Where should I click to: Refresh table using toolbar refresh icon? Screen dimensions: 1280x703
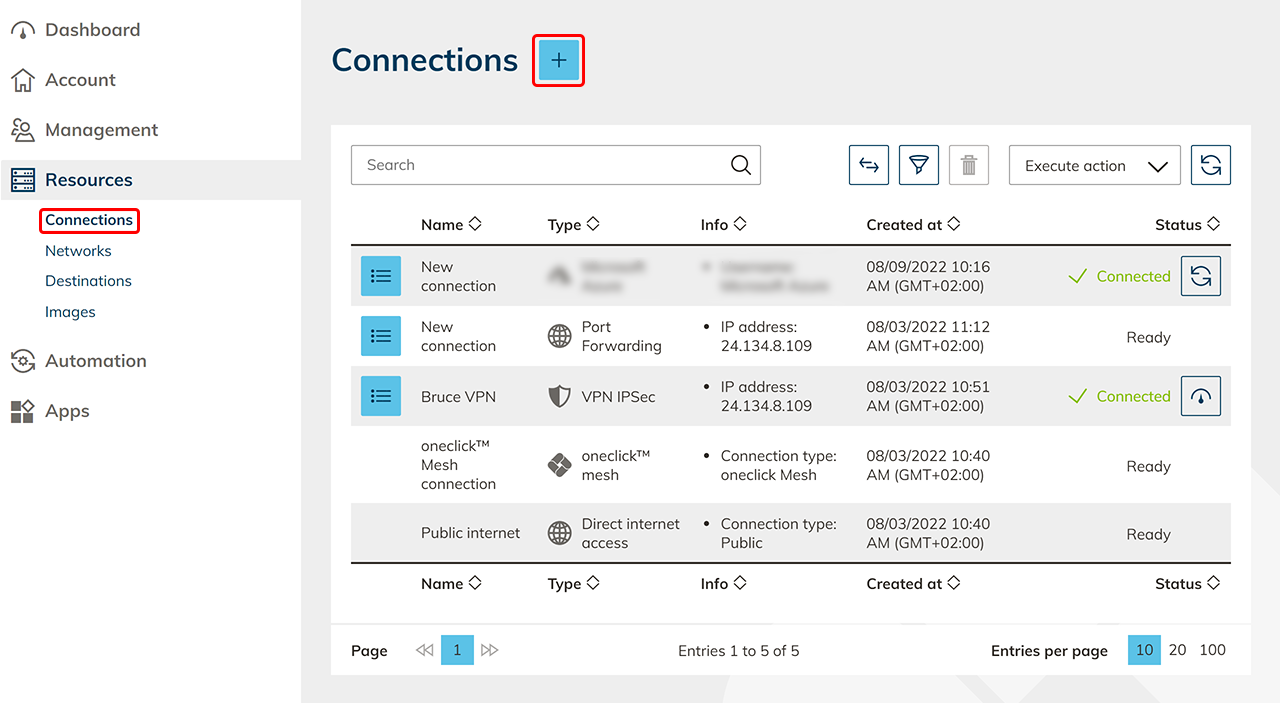tap(1210, 166)
